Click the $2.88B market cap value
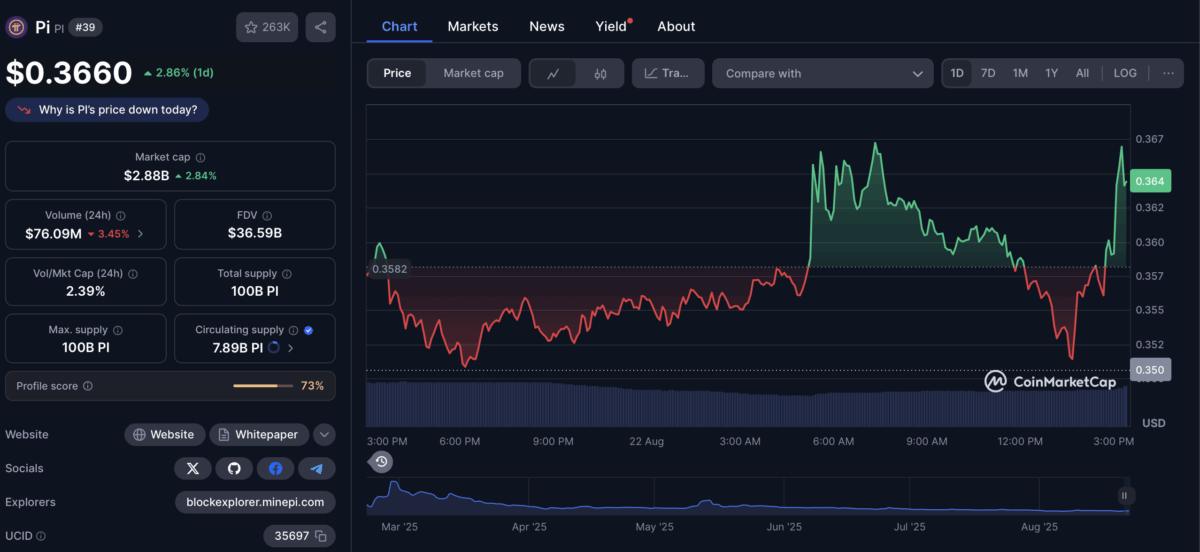The height and width of the screenshot is (552, 1200). click(147, 175)
